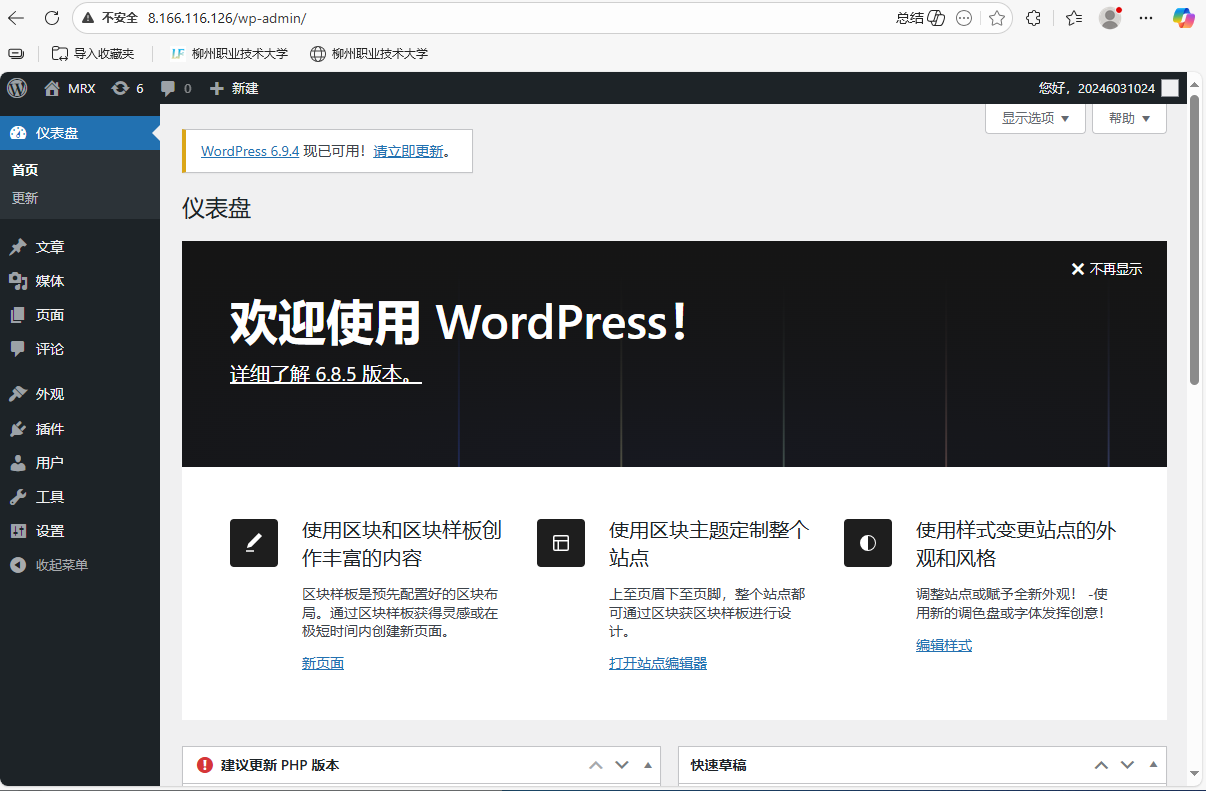Click the 您好，20246031024 account greeting
1206x791 pixels.
(x=1097, y=88)
